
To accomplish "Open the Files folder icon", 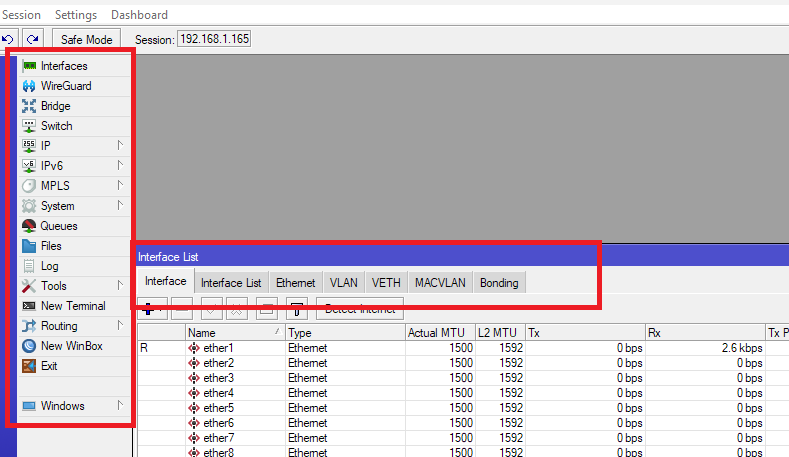I will (x=29, y=246).
